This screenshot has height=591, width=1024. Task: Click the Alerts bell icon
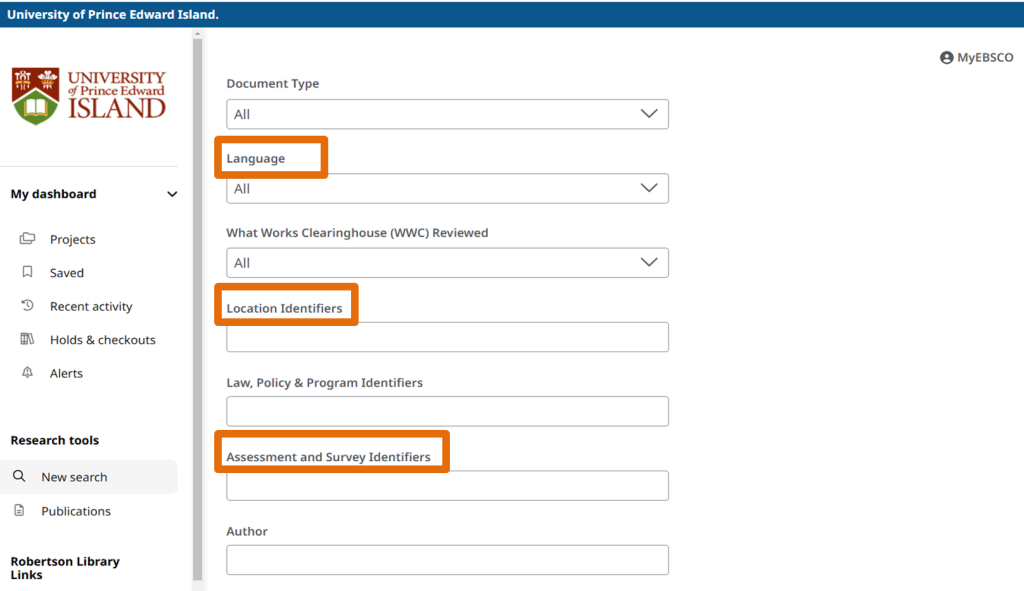click(x=30, y=373)
